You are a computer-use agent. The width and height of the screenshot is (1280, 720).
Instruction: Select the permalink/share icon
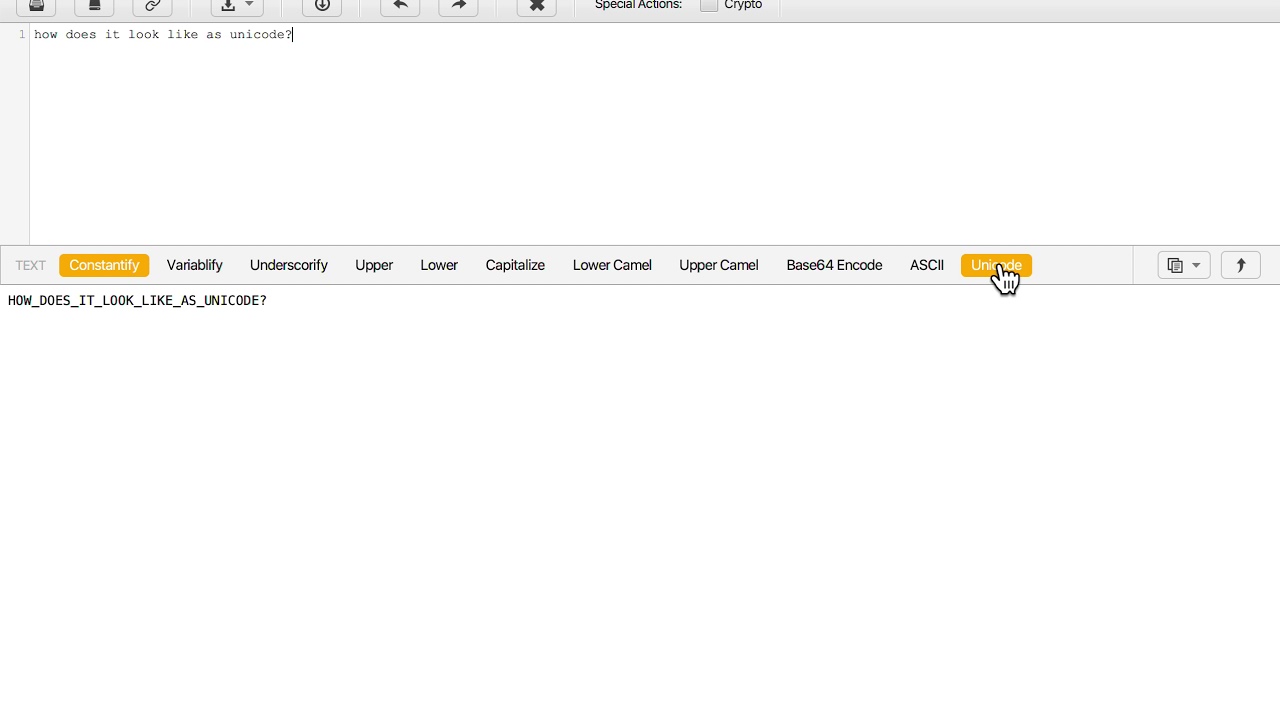(x=152, y=7)
